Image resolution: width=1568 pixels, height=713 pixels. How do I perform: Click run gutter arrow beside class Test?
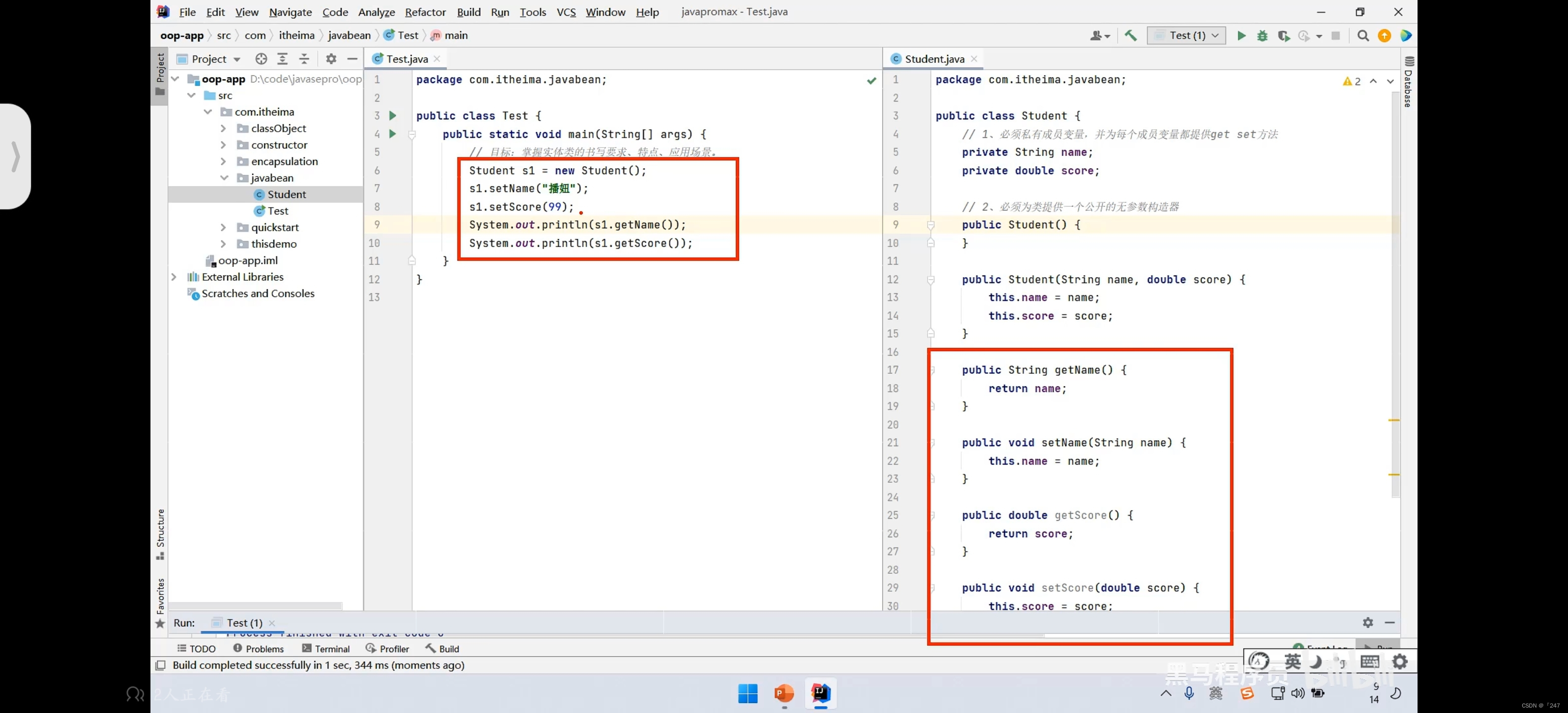[392, 115]
